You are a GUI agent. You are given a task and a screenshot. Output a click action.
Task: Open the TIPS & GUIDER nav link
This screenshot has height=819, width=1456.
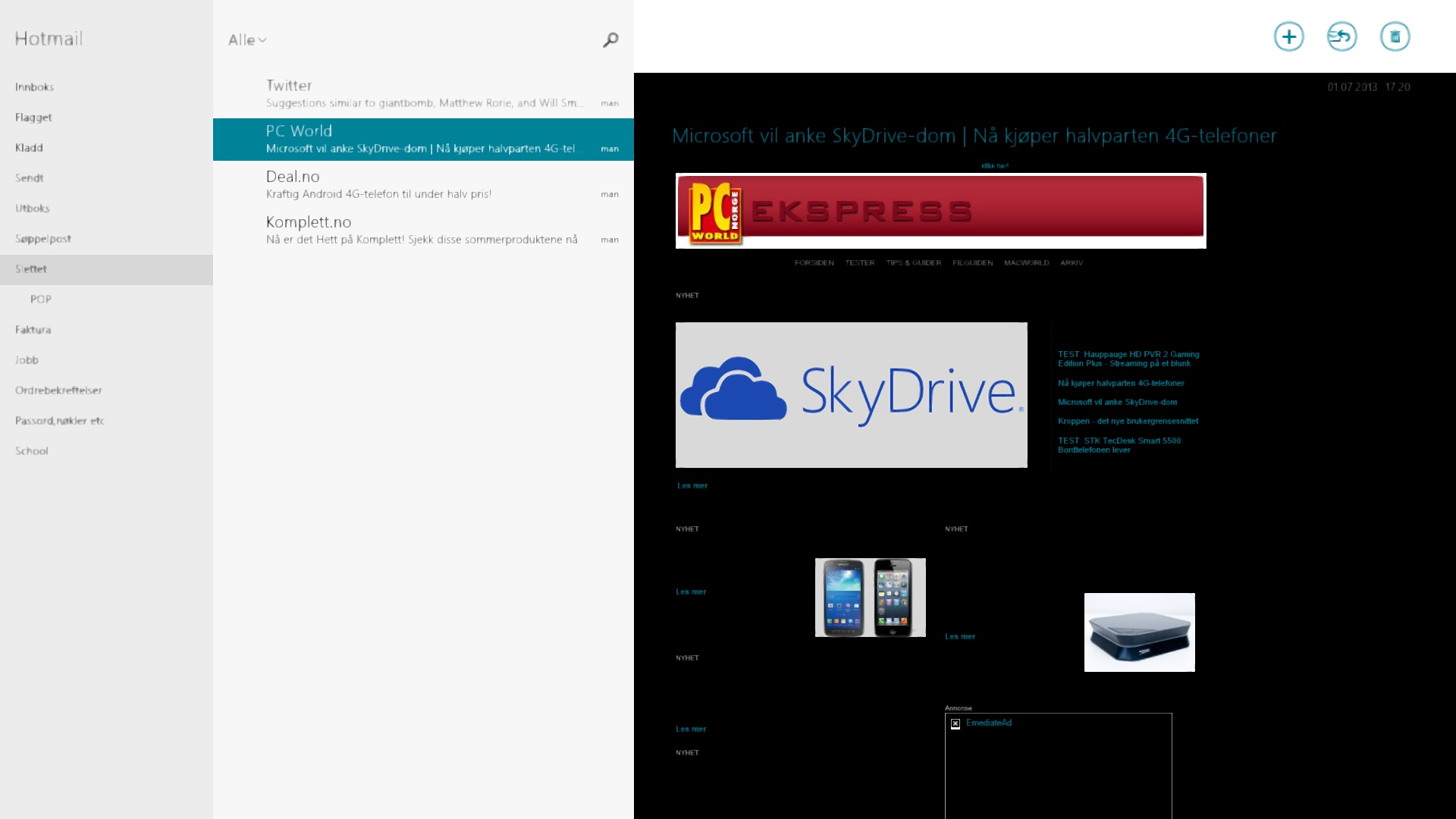click(913, 263)
